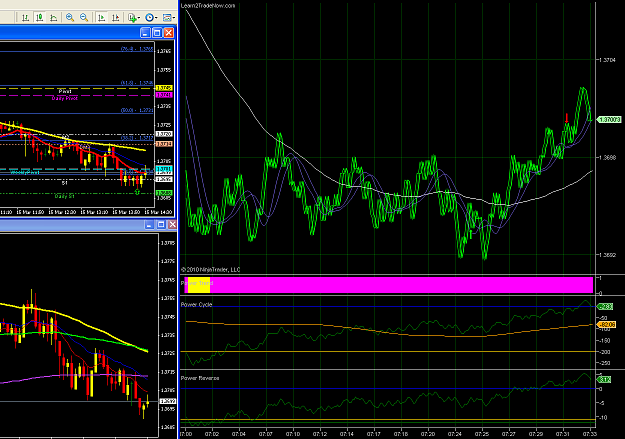Image resolution: width=625 pixels, height=439 pixels.
Task: Click the yellow segment of Power Trend bar
Action: click(x=199, y=285)
